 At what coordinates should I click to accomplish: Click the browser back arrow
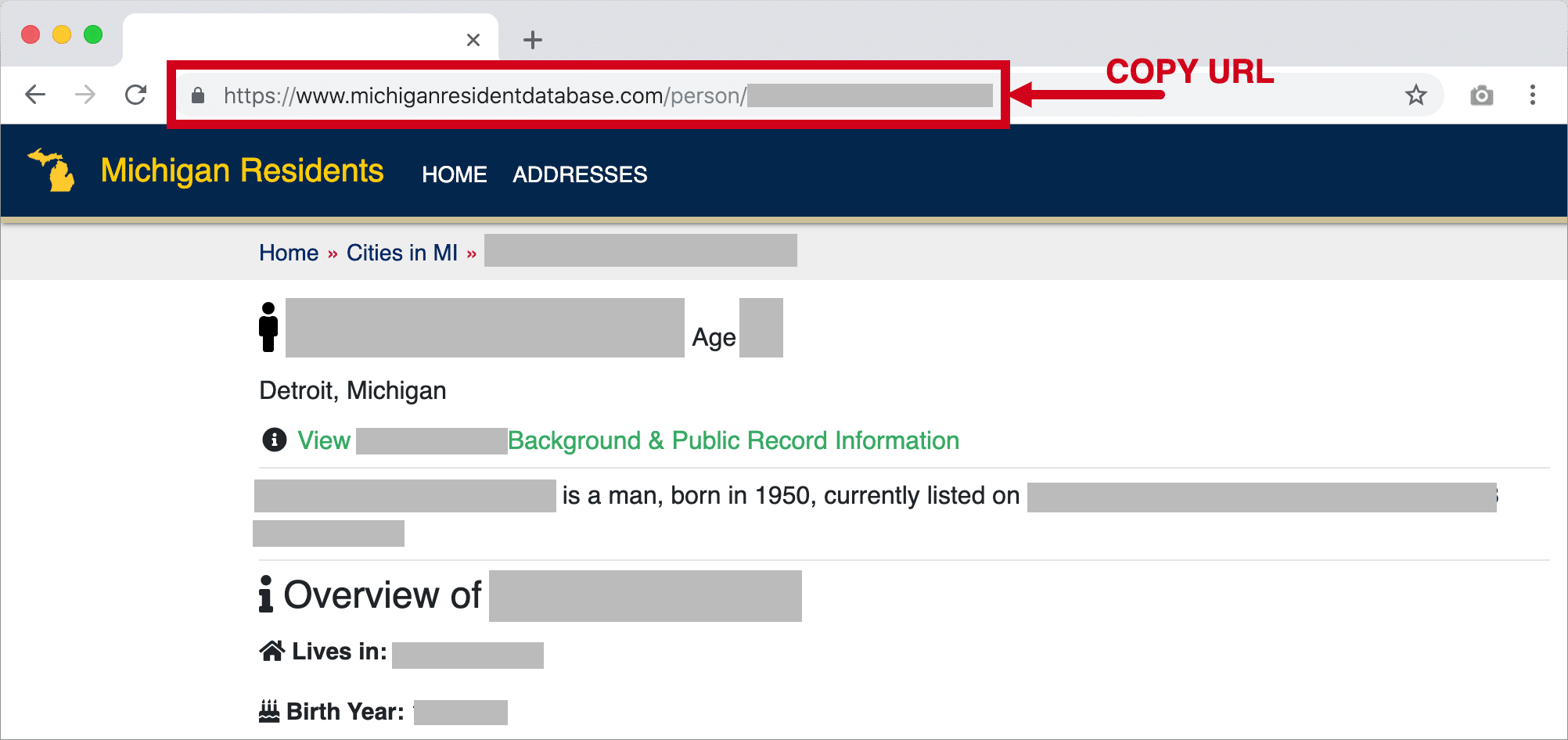point(35,95)
